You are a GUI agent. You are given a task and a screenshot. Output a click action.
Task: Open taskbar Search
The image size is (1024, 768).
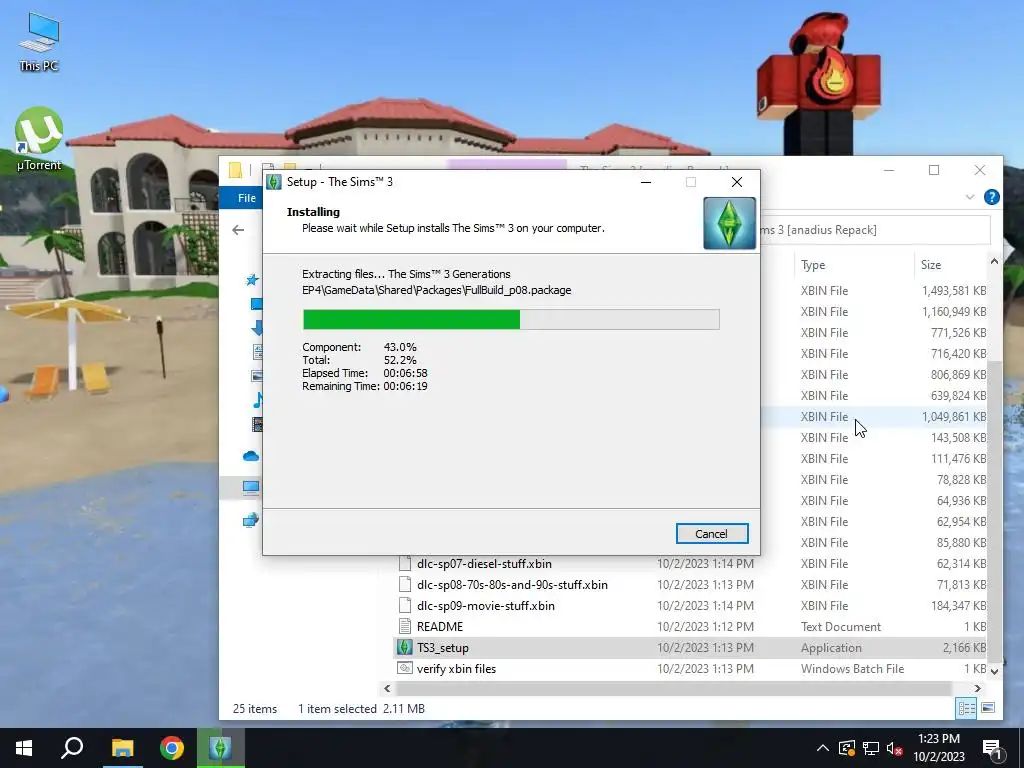pos(72,748)
